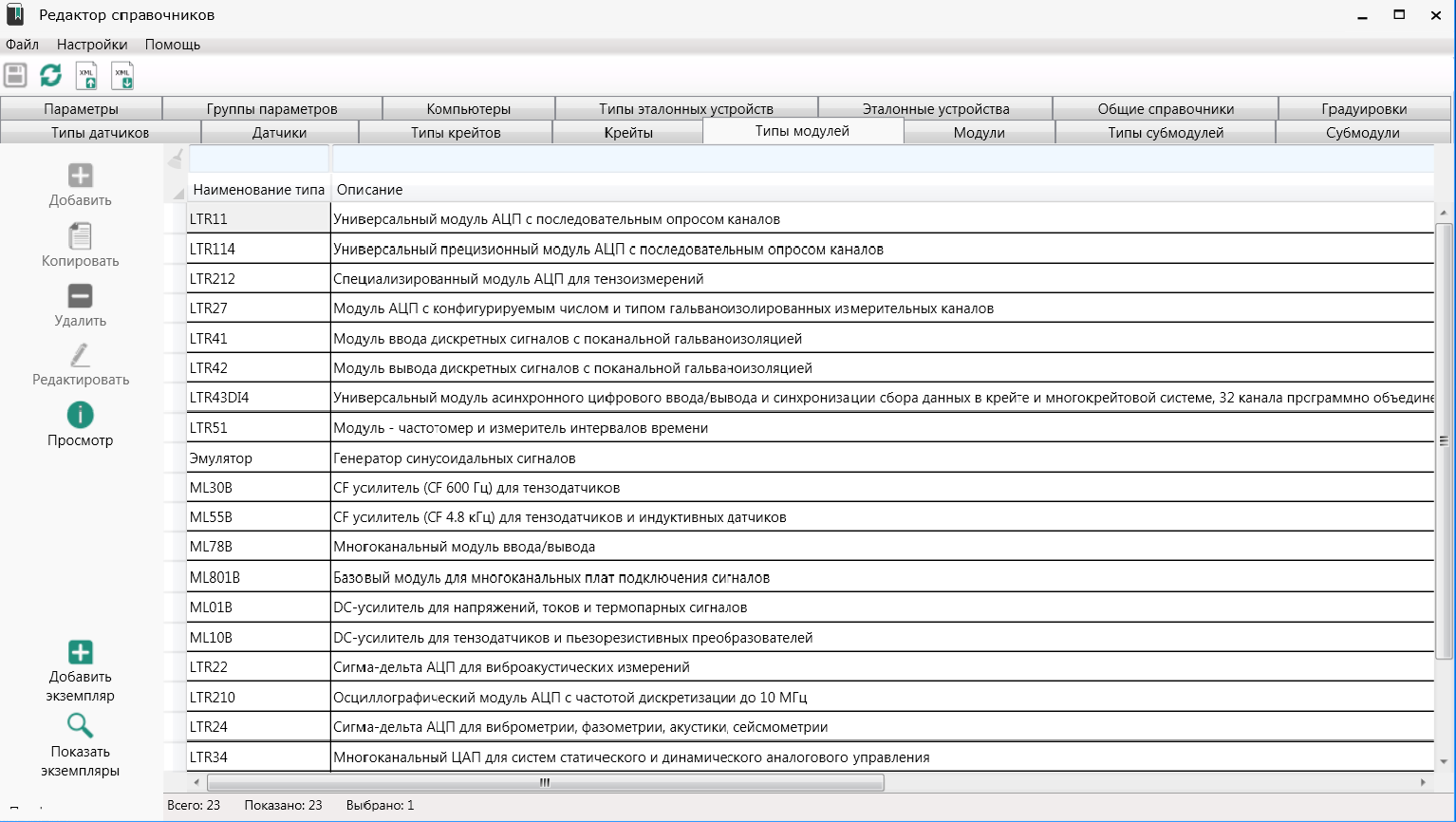This screenshot has width=1456, height=822.
Task: Select the ML01B row
Action: click(x=811, y=607)
